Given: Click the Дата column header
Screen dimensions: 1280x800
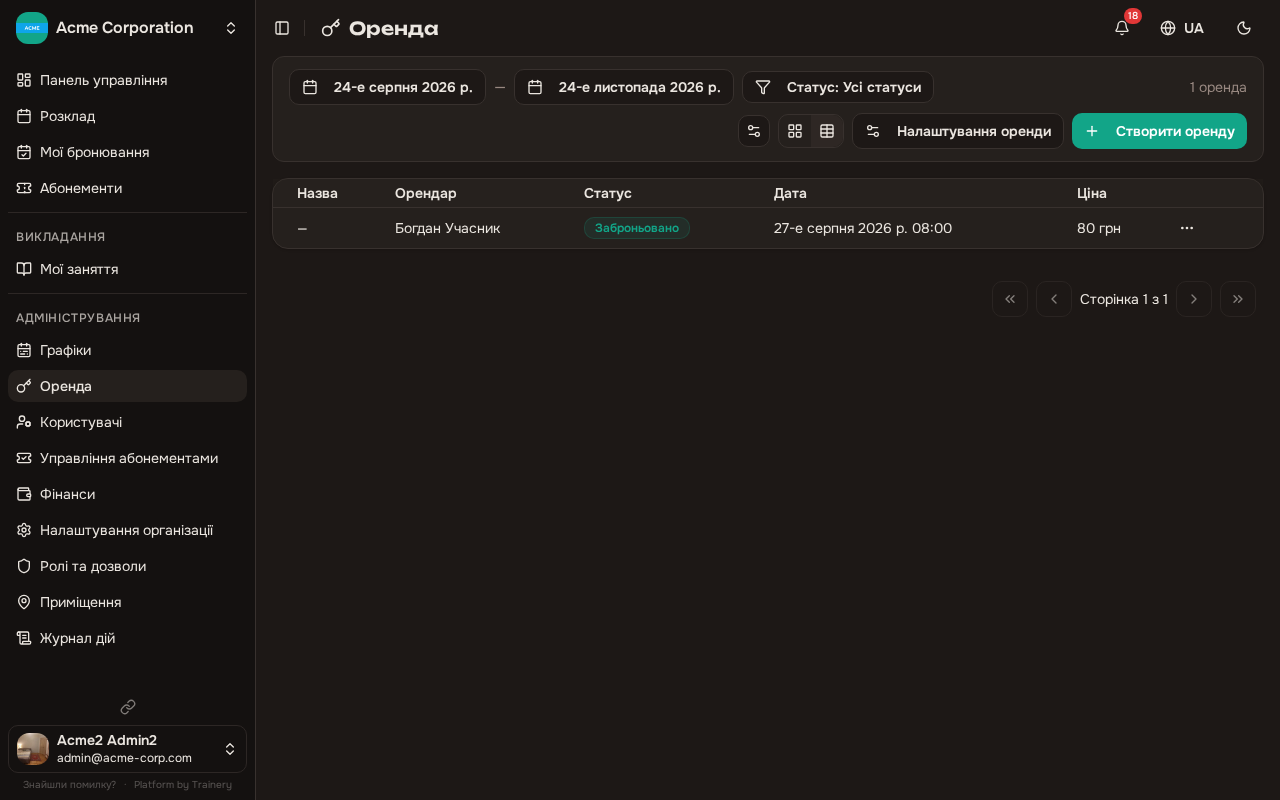Looking at the screenshot, I should (x=790, y=193).
